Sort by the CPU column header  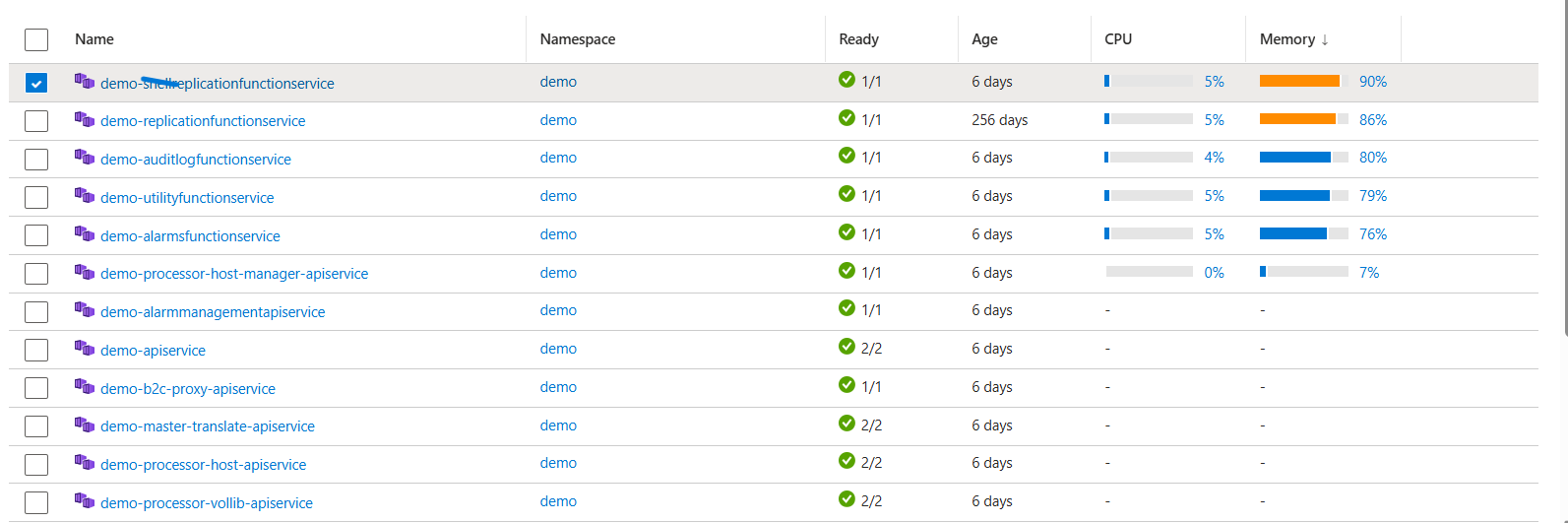point(1118,39)
